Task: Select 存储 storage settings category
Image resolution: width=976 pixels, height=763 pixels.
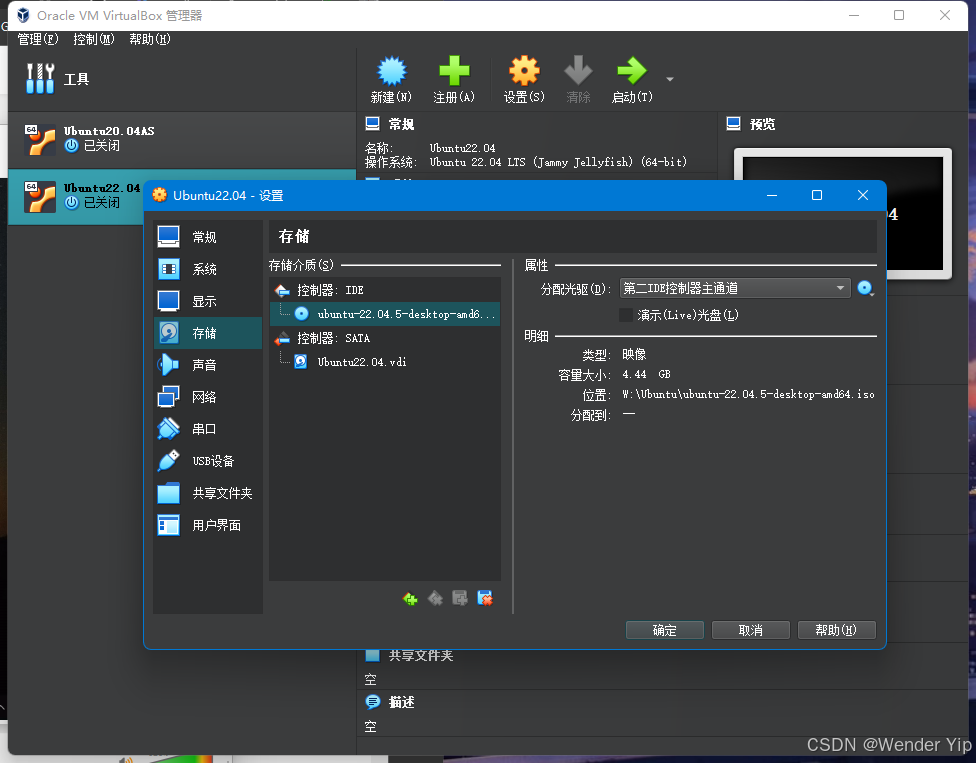Action: click(207, 333)
